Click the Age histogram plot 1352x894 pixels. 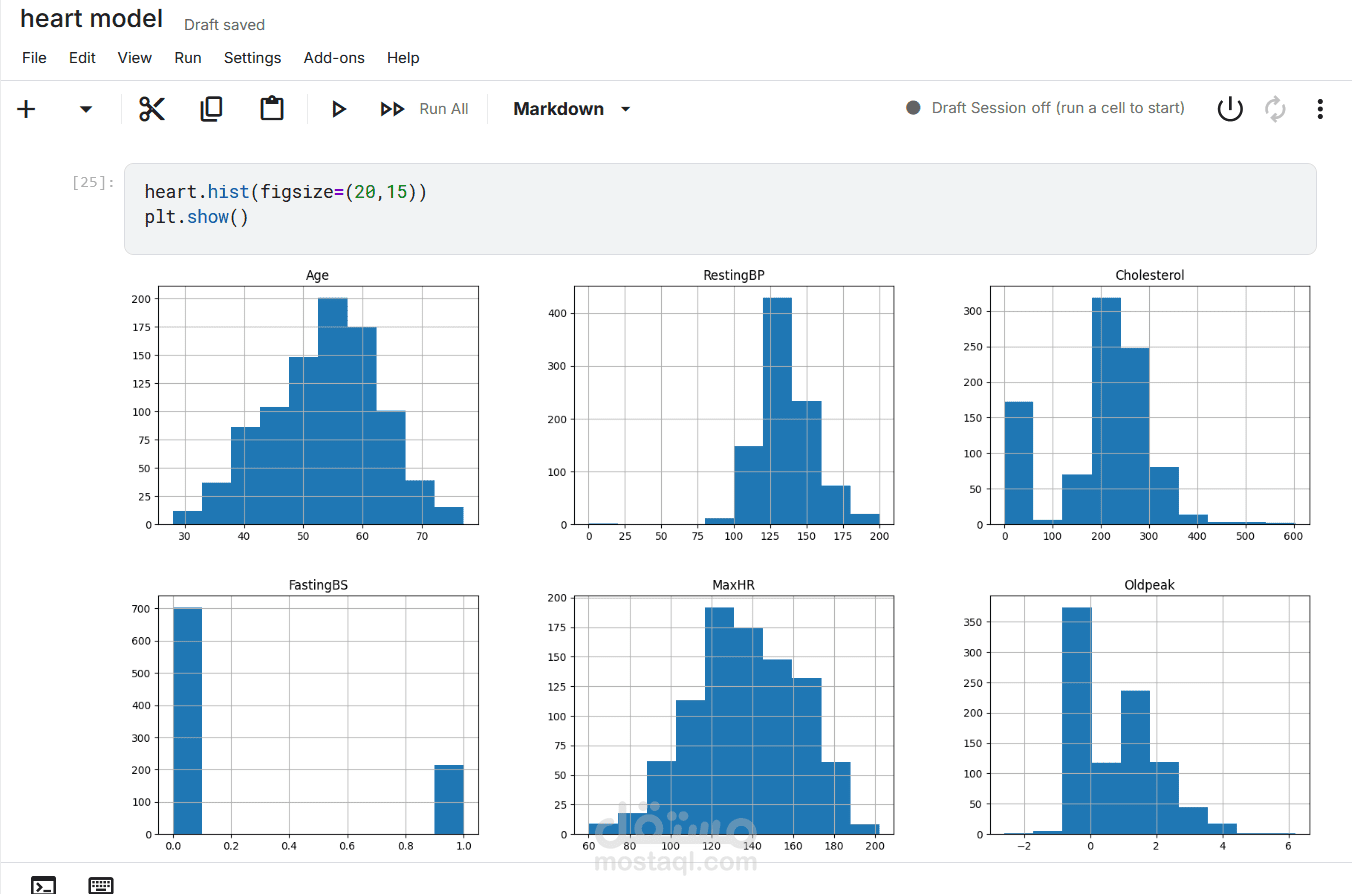(317, 405)
